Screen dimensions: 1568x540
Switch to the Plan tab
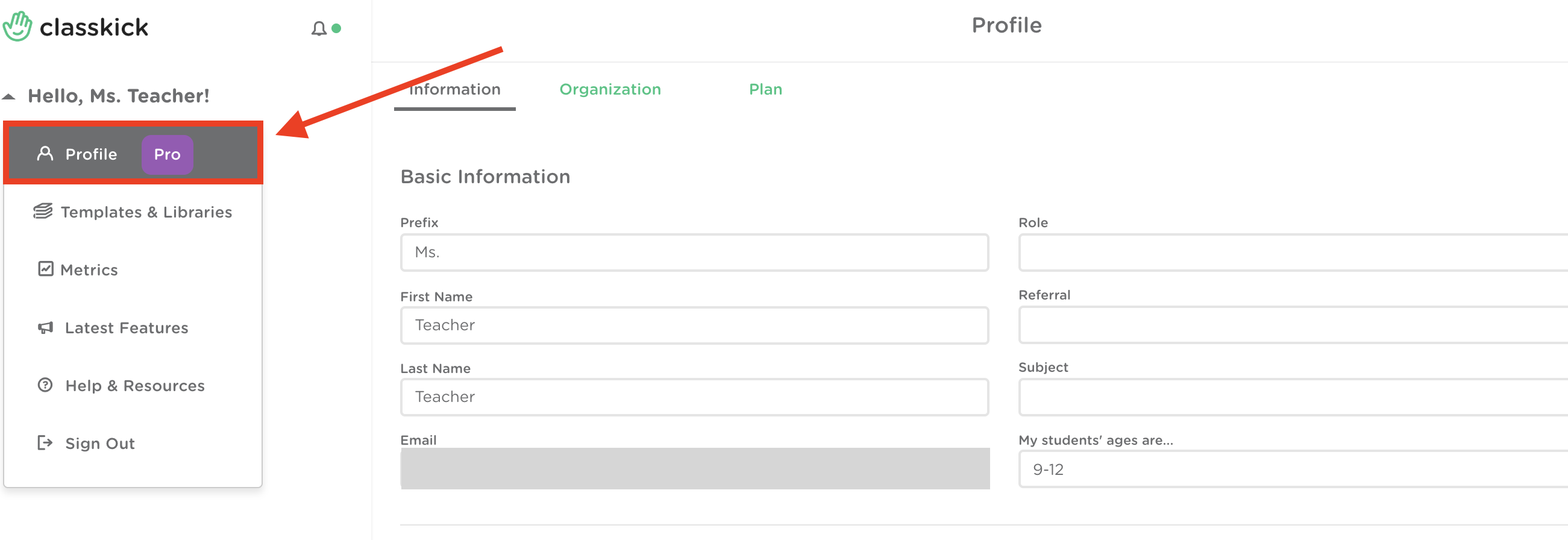[x=765, y=89]
